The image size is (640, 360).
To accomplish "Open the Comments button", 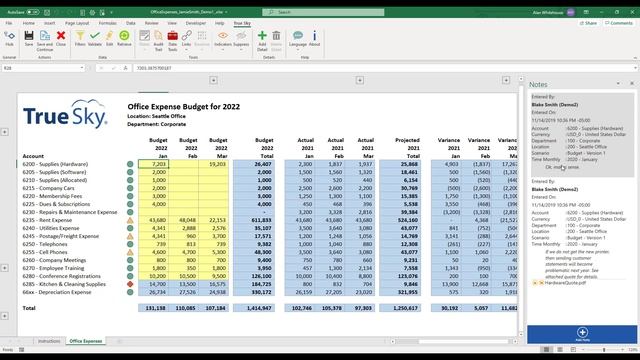I will [618, 23].
